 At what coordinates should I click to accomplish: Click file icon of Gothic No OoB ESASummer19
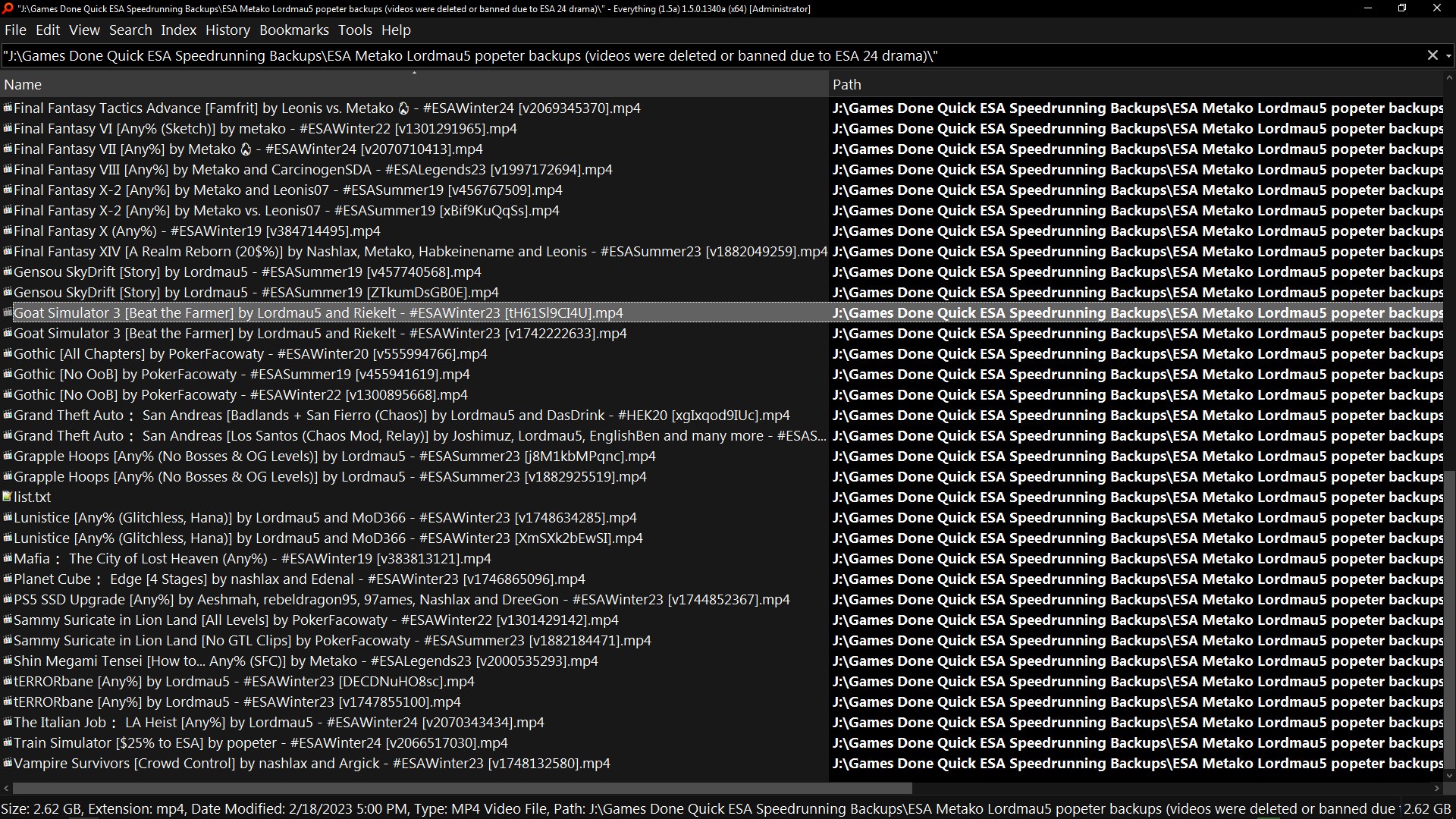pos(8,374)
